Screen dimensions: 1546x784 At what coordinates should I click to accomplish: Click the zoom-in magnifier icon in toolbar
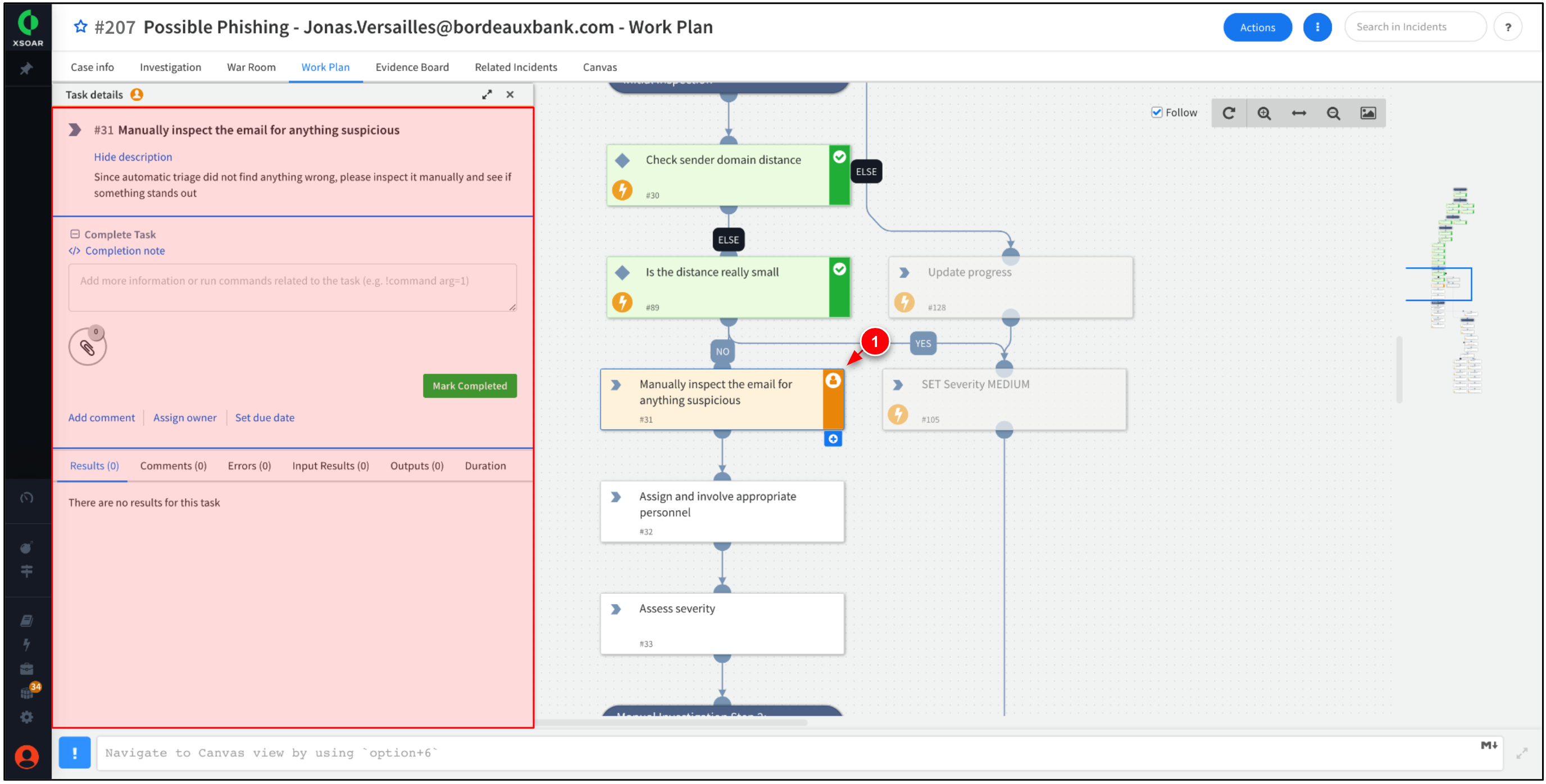1264,113
